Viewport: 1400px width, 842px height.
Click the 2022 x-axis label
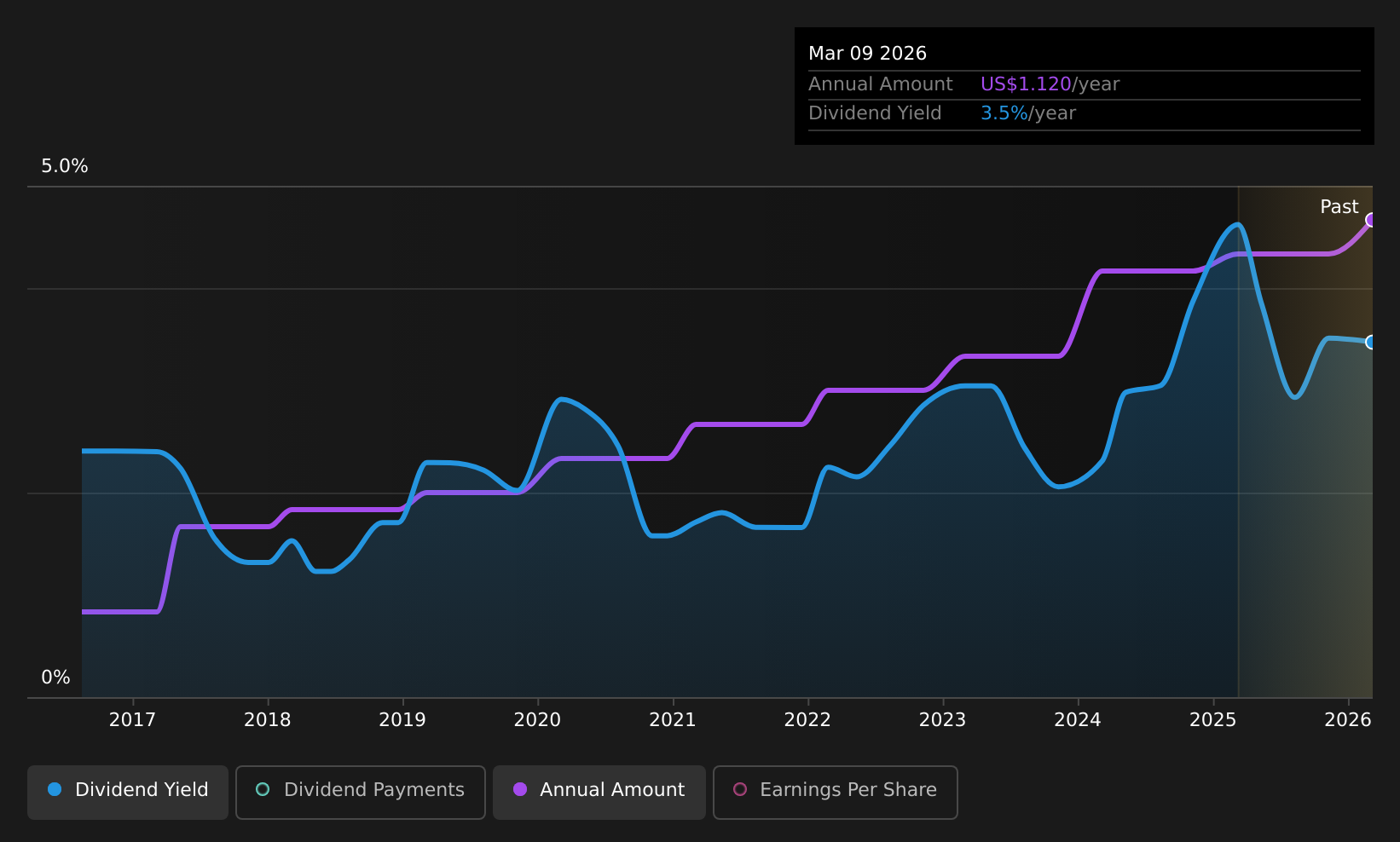(807, 720)
